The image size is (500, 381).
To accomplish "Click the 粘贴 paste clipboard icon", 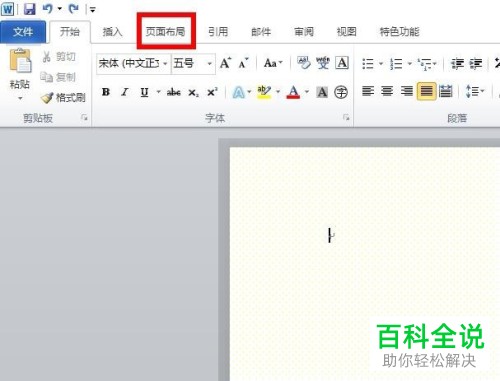I will coord(20,61).
